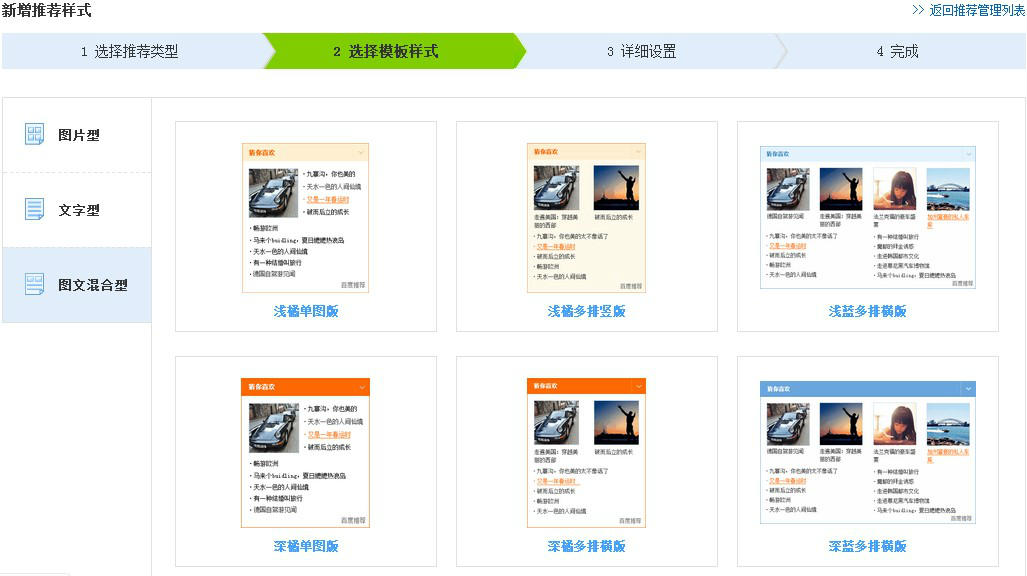Click the double-arrow icon beside 返回推荐管理列表
1027x576 pixels.
(x=918, y=10)
